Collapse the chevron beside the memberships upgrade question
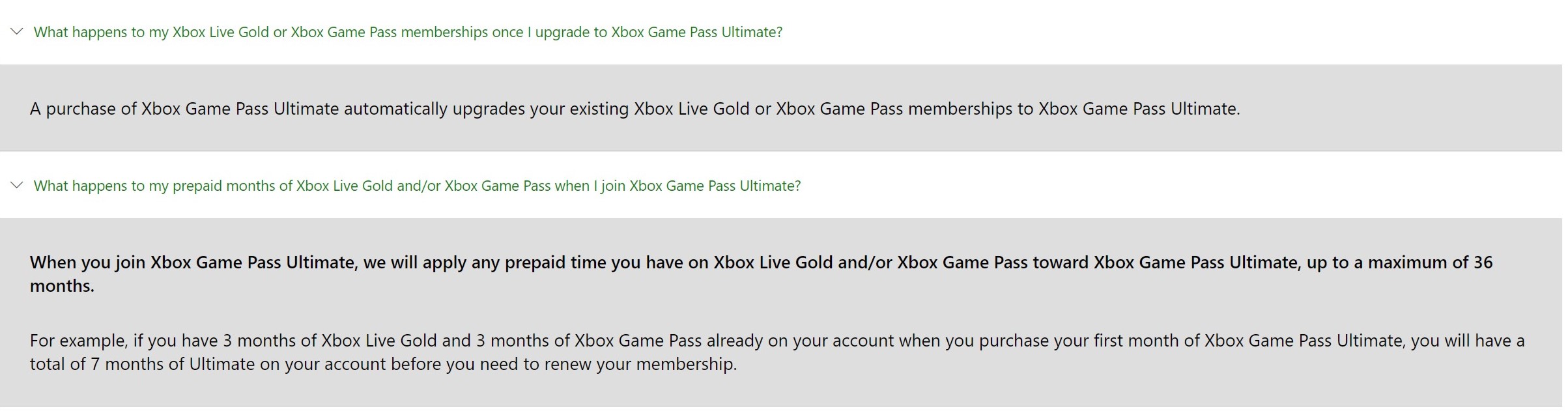1568x411 pixels. click(x=17, y=31)
